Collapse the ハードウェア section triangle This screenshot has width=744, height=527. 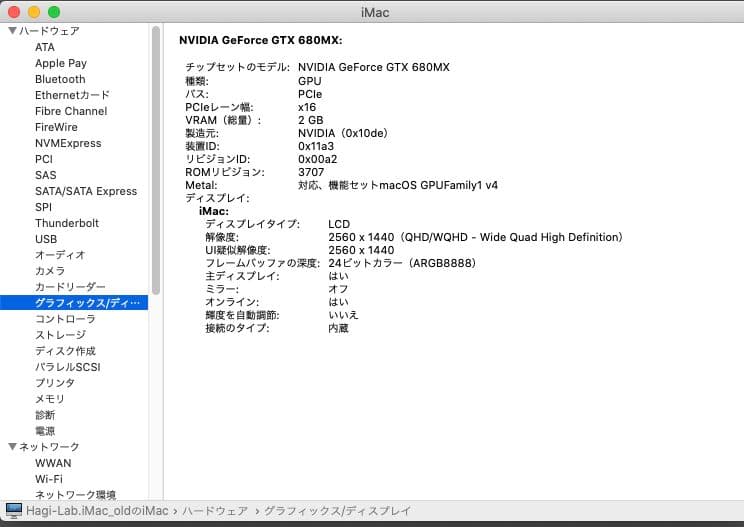(12, 31)
